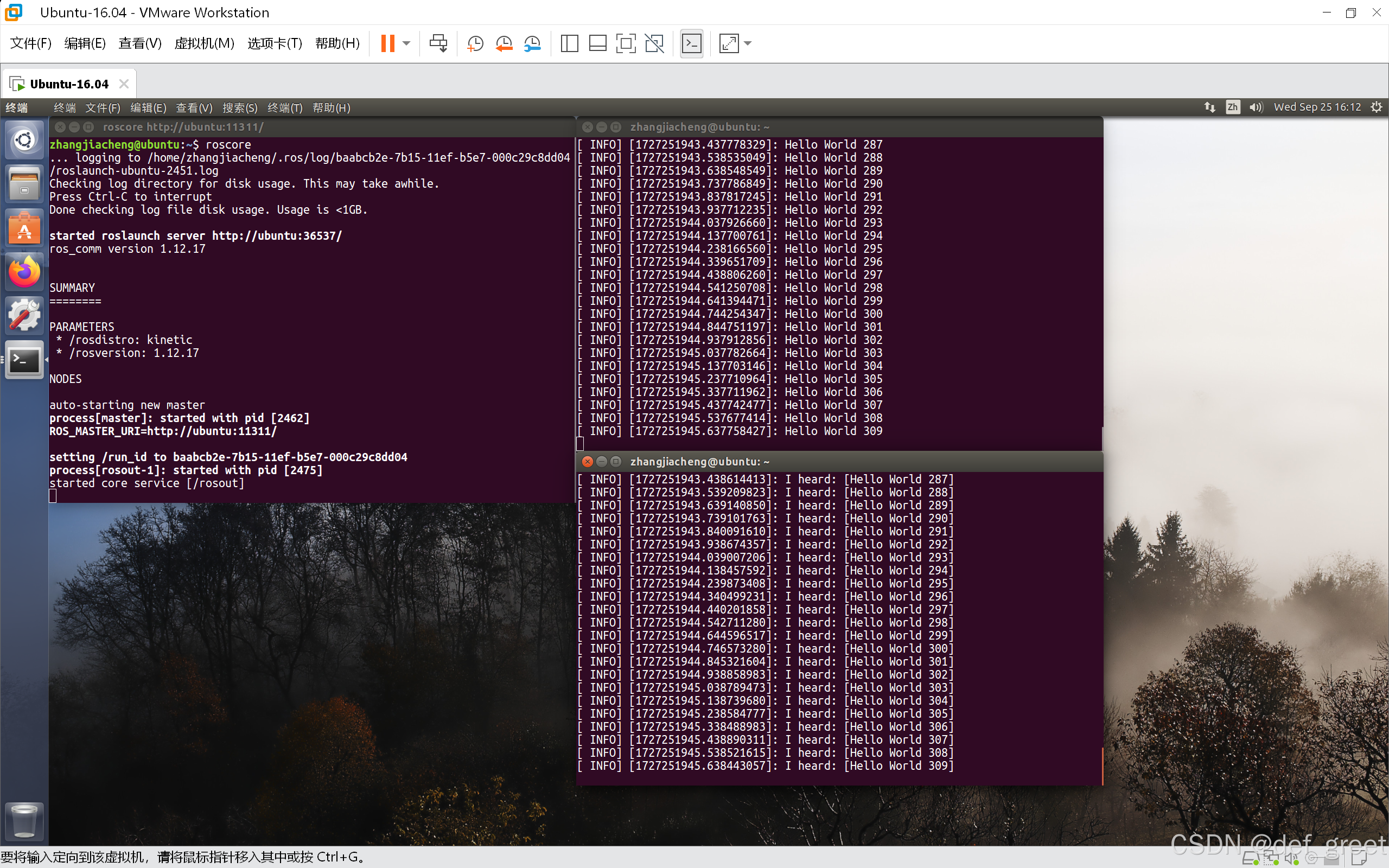Open the power options dropdown arrow
This screenshot has height=868, width=1389.
pos(406,43)
